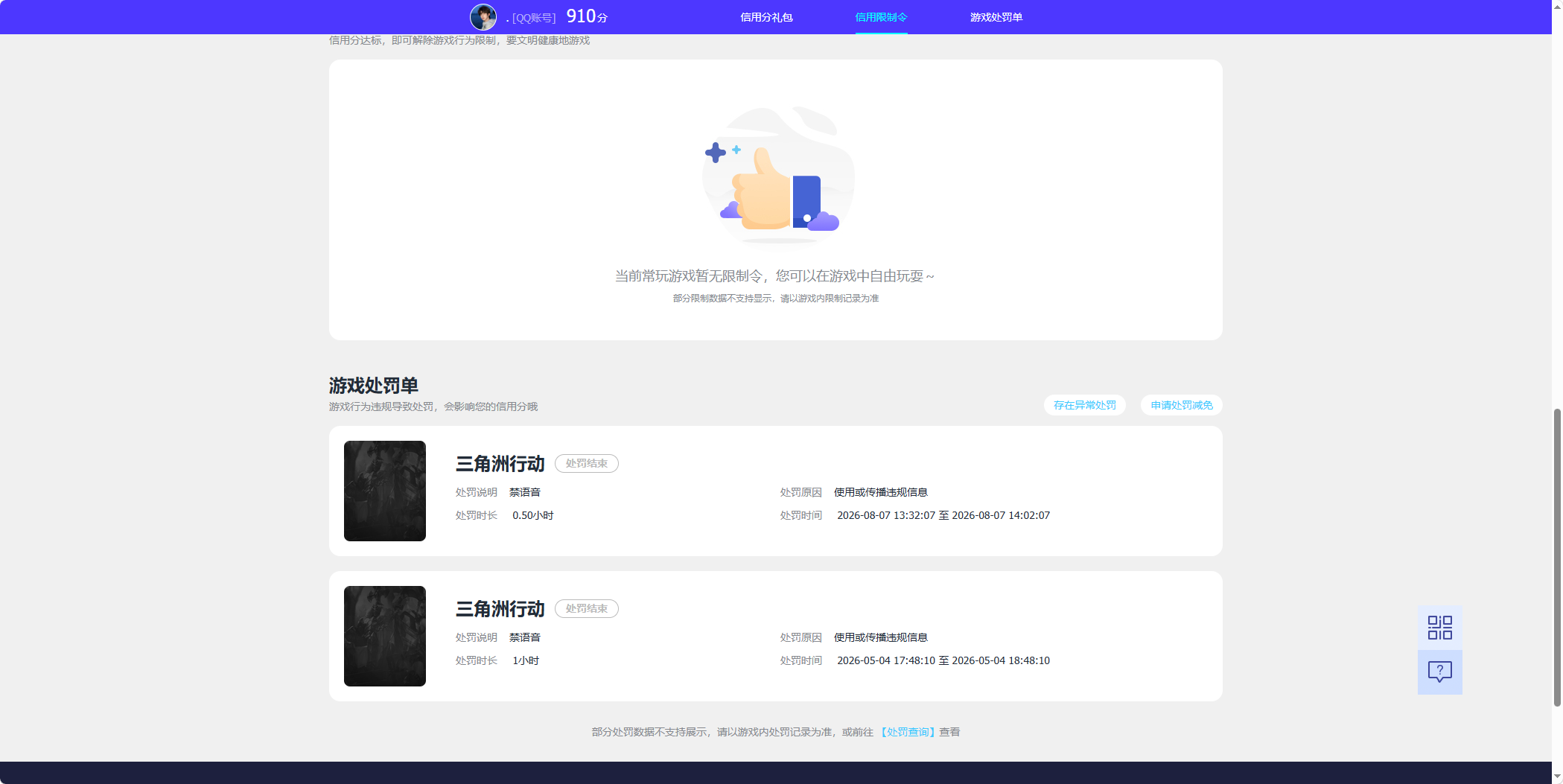The width and height of the screenshot is (1563, 784).
Task: Open the 【处罚查询】 link
Action: pos(908,732)
